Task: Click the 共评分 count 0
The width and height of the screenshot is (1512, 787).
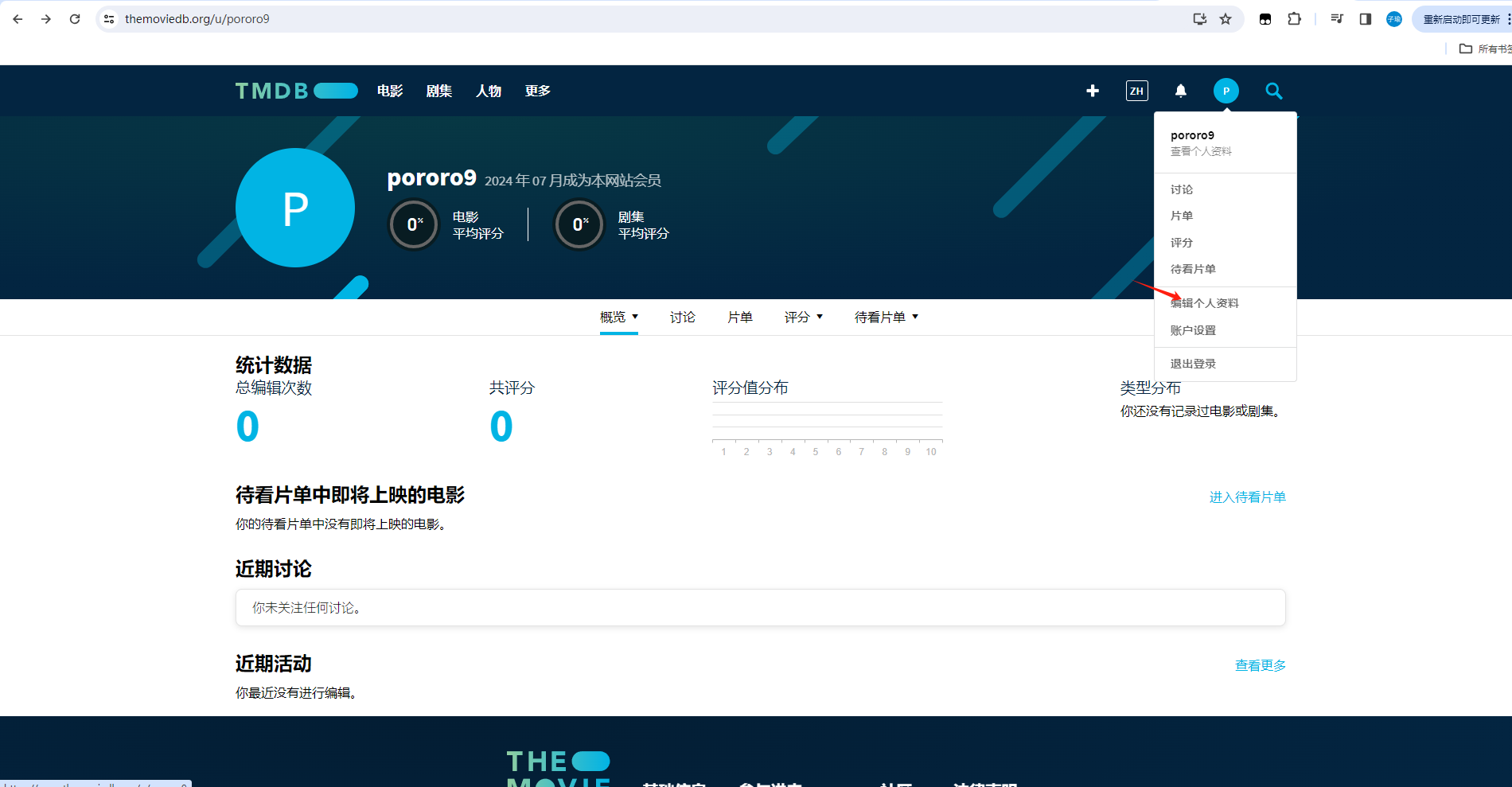Action: [x=501, y=427]
